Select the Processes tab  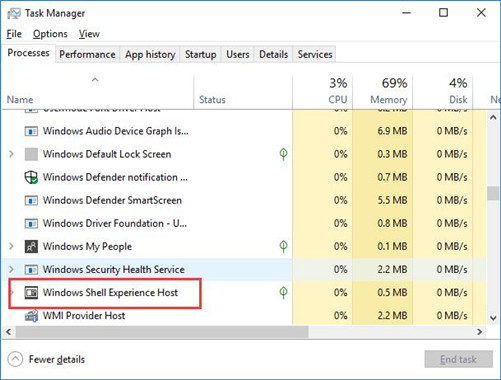tap(28, 53)
